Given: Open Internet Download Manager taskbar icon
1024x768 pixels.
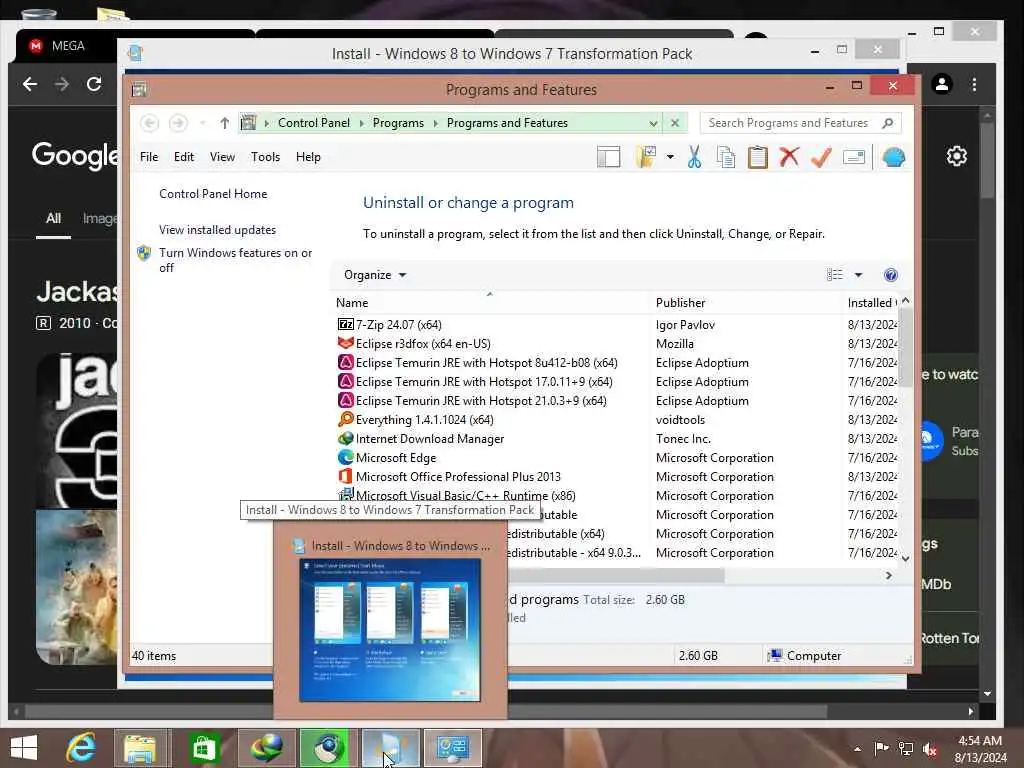Looking at the screenshot, I should click(x=266, y=748).
